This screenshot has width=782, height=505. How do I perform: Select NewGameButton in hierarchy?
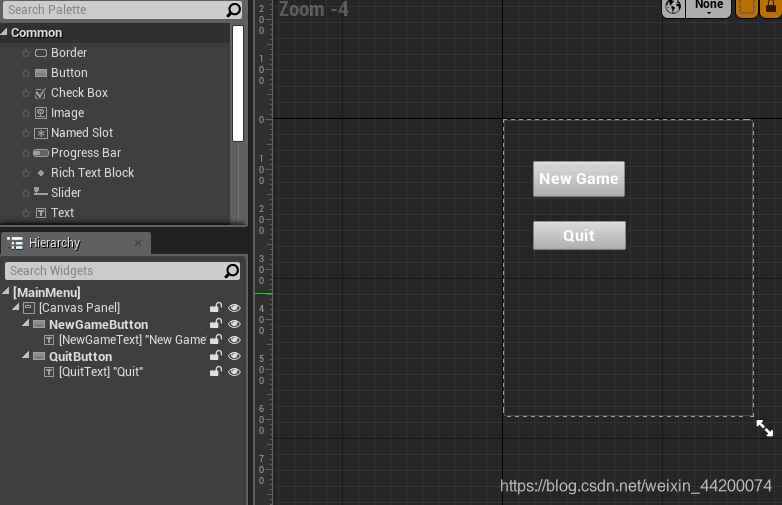pyautogui.click(x=99, y=325)
